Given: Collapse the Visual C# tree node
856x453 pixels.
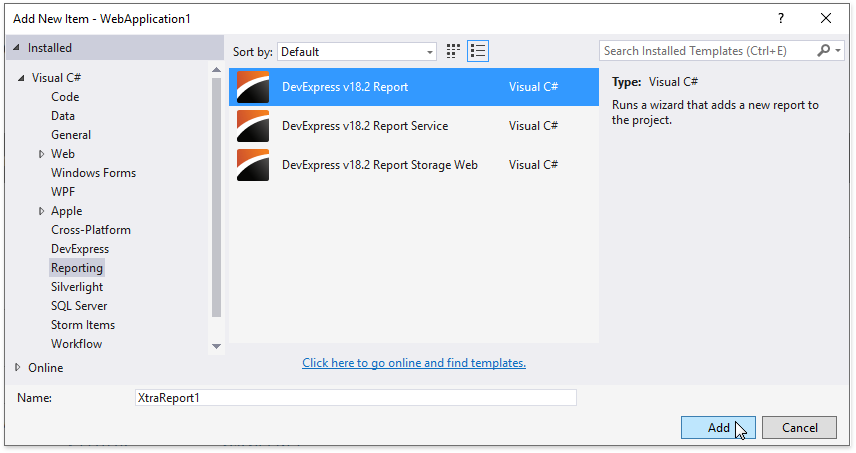Looking at the screenshot, I should pyautogui.click(x=22, y=78).
